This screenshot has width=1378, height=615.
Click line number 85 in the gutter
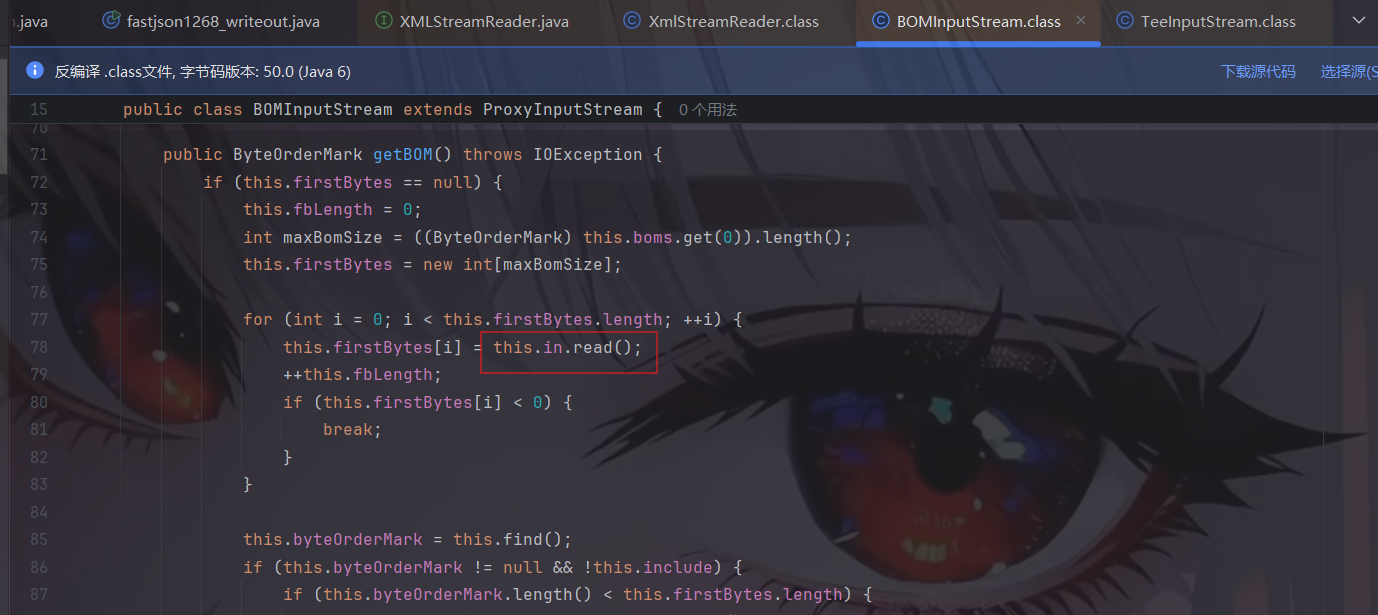click(39, 539)
